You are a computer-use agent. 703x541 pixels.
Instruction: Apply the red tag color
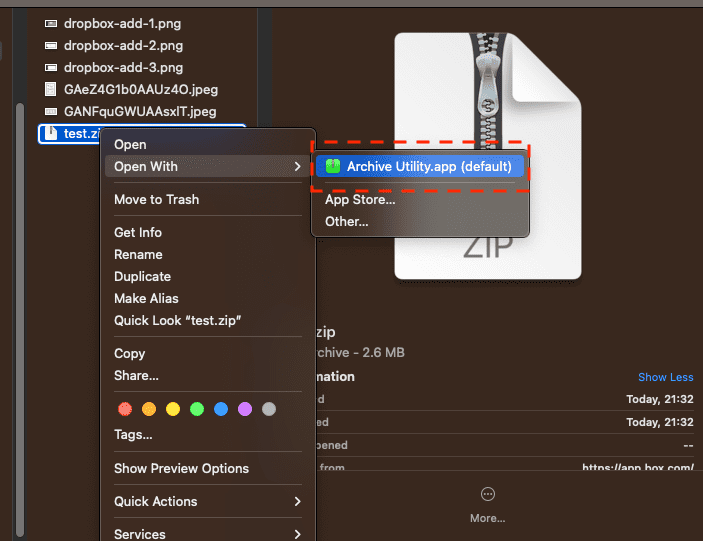click(x=125, y=409)
